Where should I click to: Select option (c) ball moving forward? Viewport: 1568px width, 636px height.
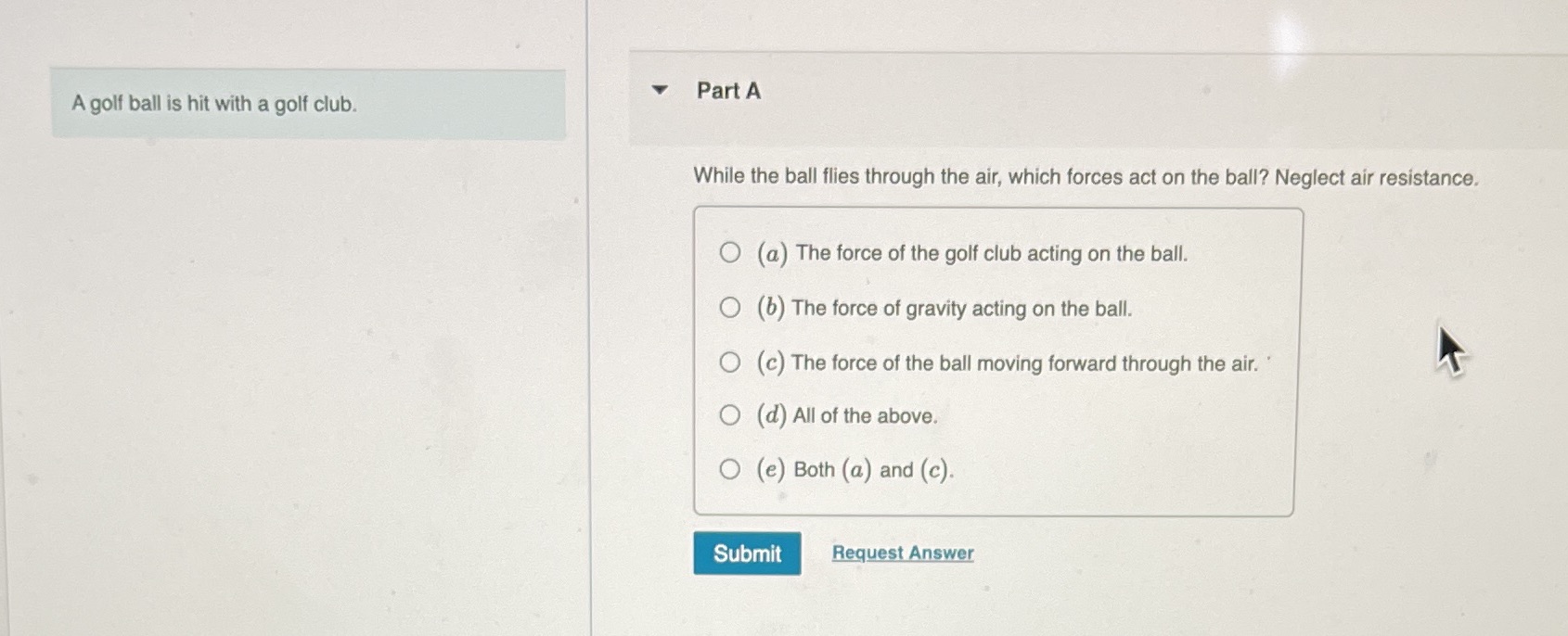[730, 361]
